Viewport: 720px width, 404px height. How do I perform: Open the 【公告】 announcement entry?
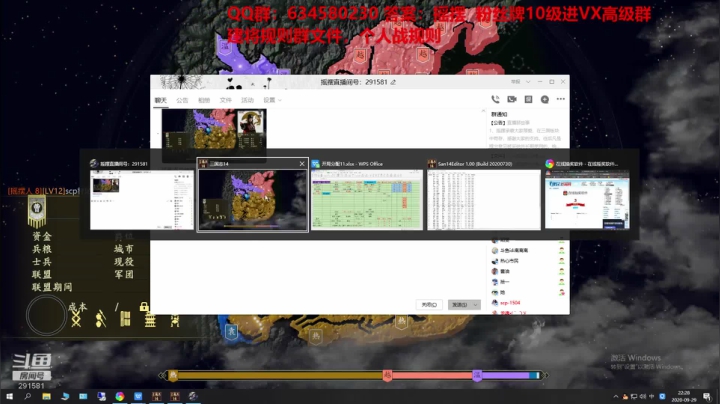pyautogui.click(x=498, y=123)
